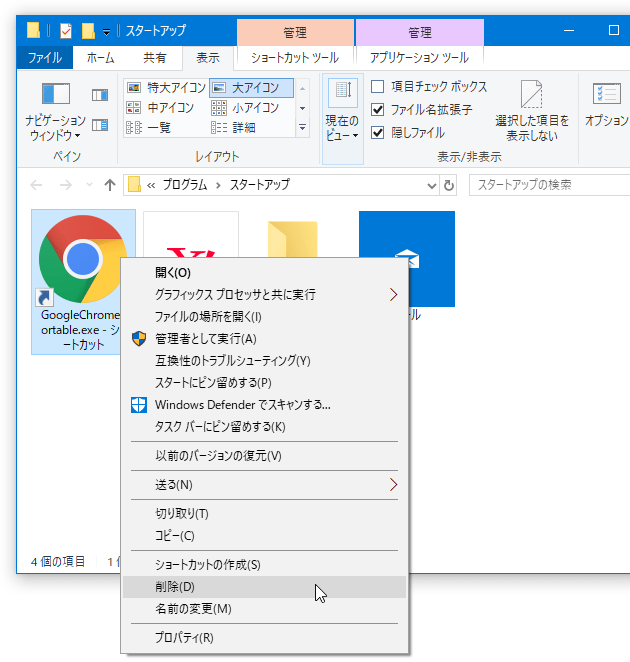Select the GoogleChromePortable shortcut icon
Screen dimensions: 630x662
83,258
